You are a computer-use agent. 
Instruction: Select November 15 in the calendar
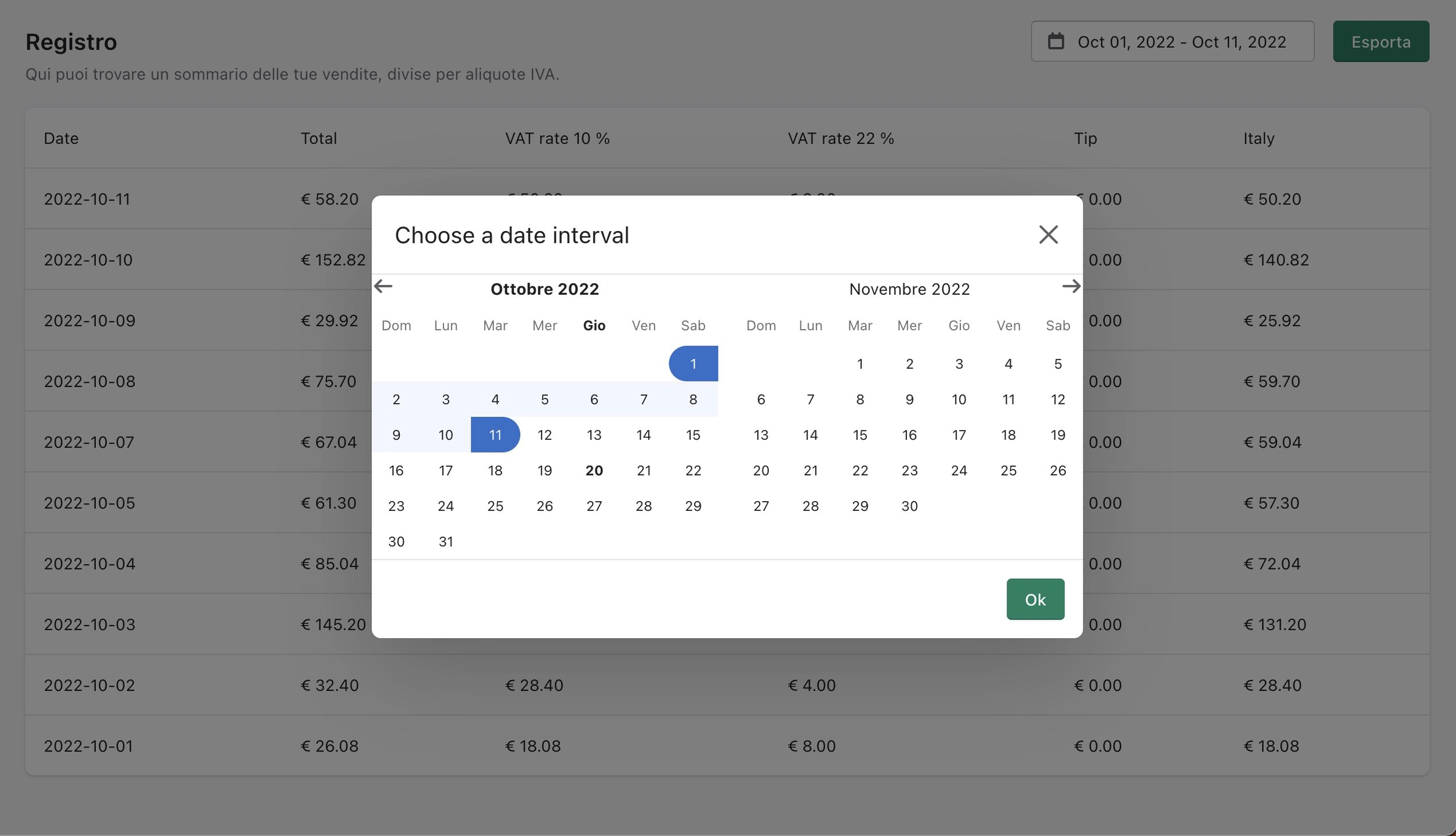[860, 435]
